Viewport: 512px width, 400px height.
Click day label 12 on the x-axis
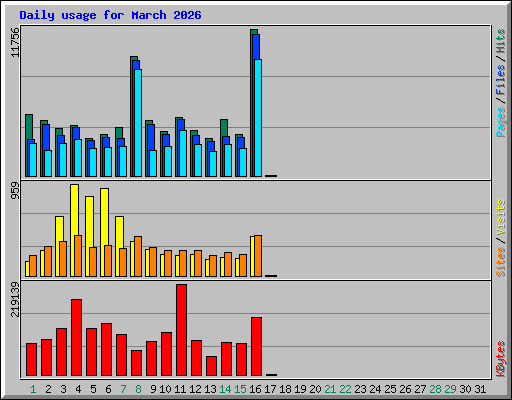195,389
